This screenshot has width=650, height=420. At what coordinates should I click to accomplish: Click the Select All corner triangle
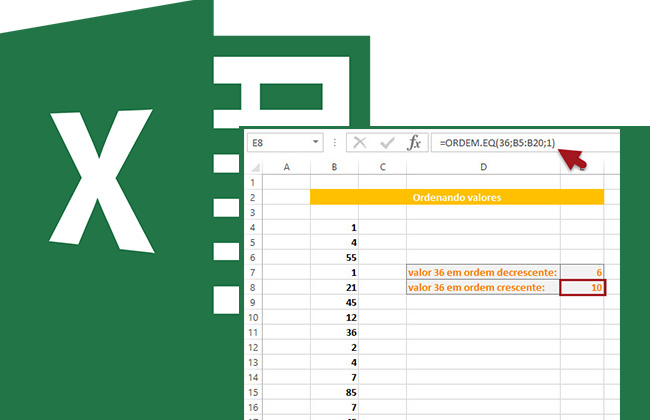click(255, 167)
